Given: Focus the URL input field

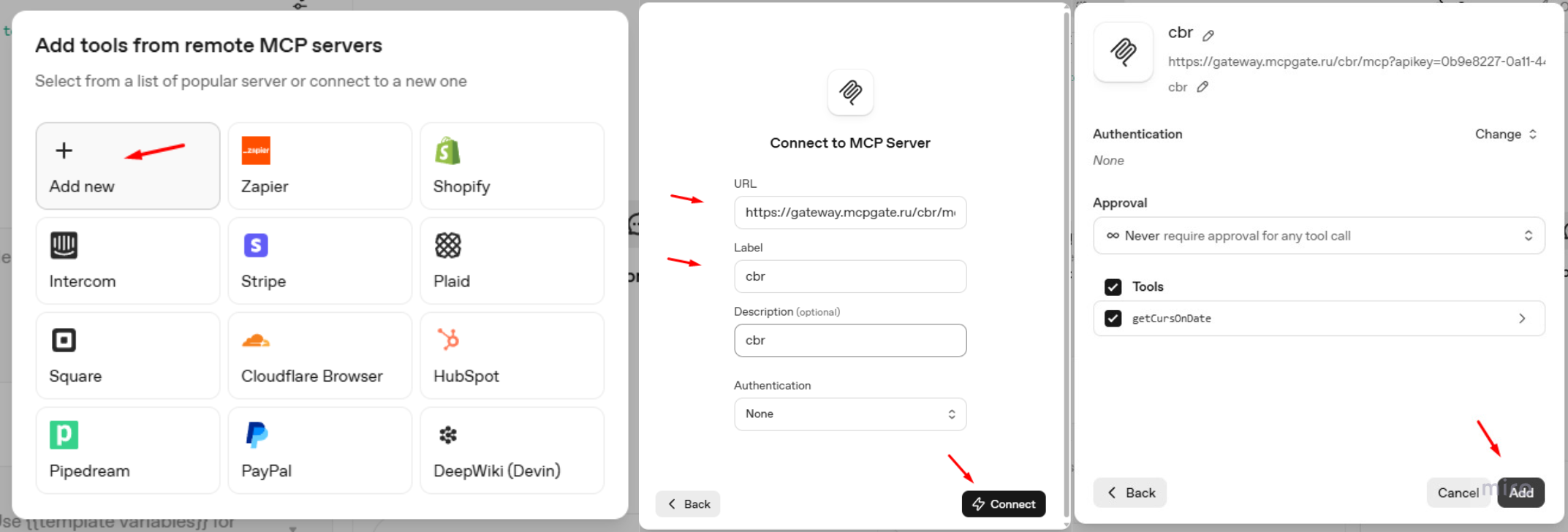Looking at the screenshot, I should click(850, 213).
